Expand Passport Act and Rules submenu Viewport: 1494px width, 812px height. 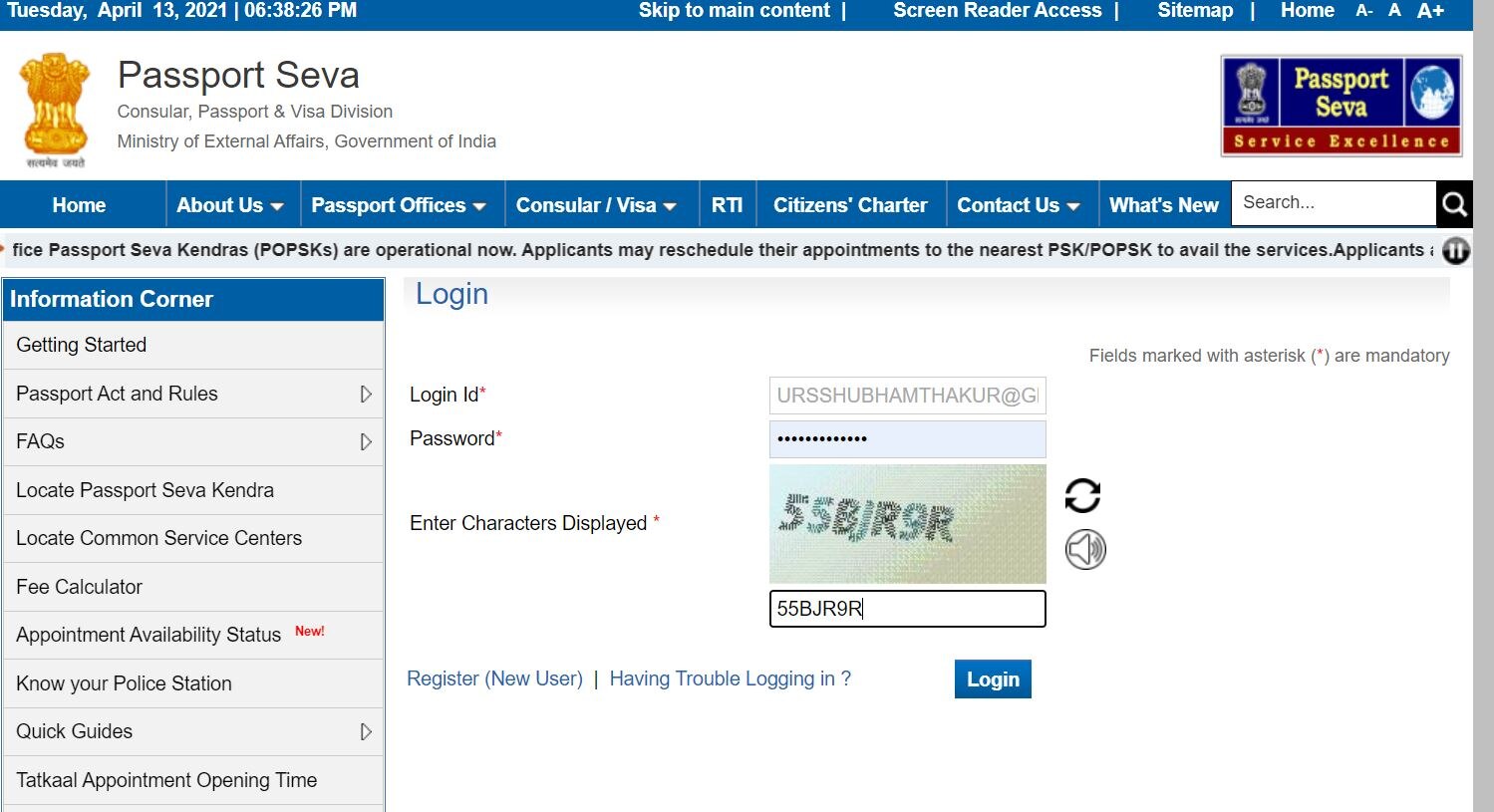[x=366, y=395]
